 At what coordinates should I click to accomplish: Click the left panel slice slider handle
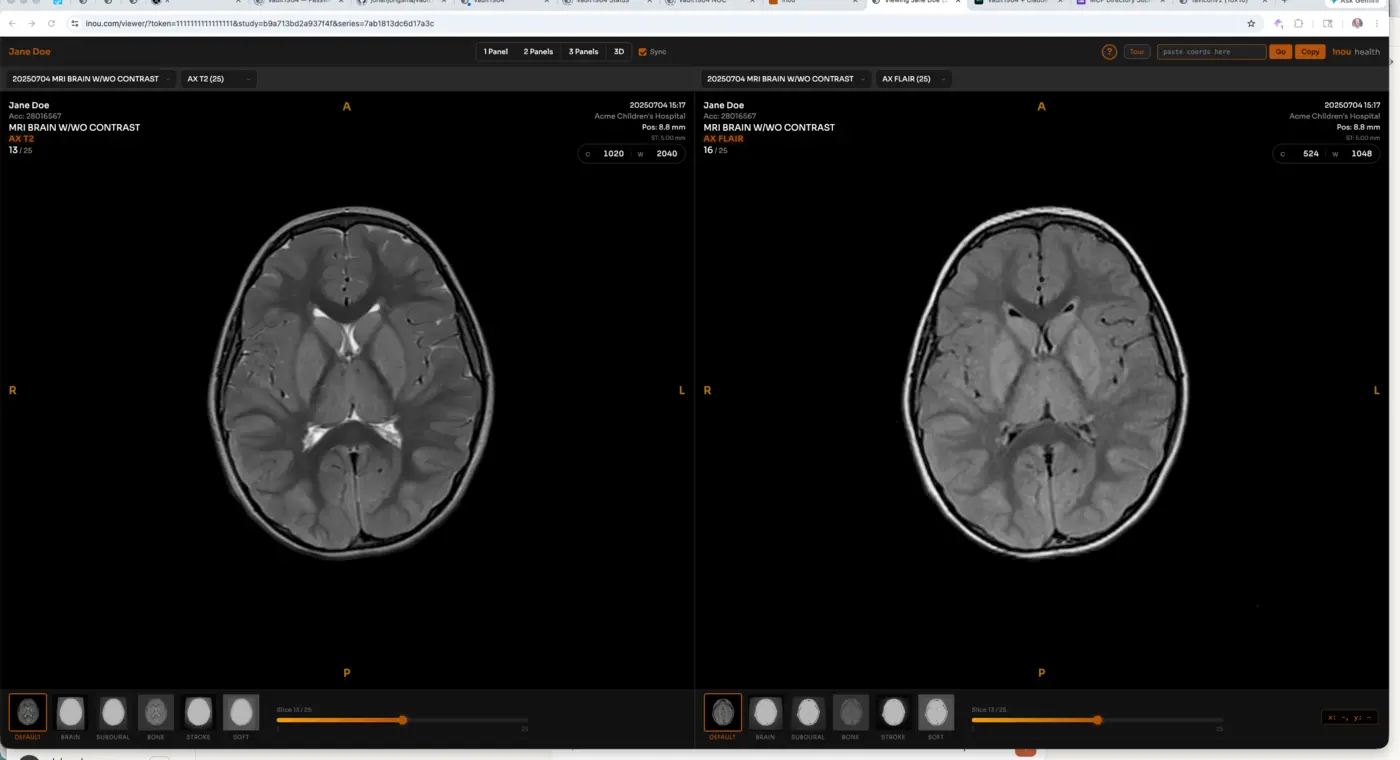click(402, 720)
